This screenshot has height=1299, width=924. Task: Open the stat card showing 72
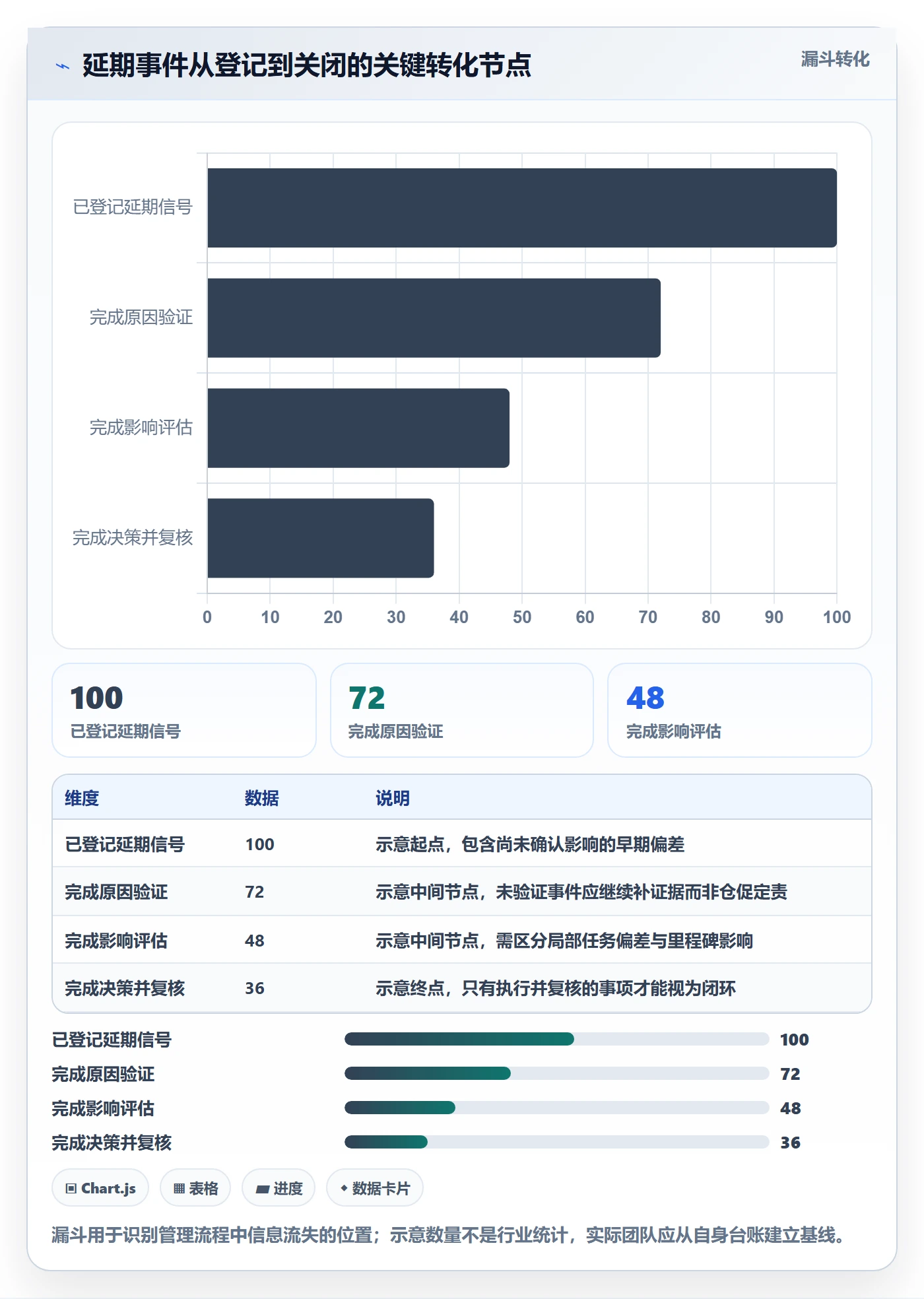pos(462,710)
